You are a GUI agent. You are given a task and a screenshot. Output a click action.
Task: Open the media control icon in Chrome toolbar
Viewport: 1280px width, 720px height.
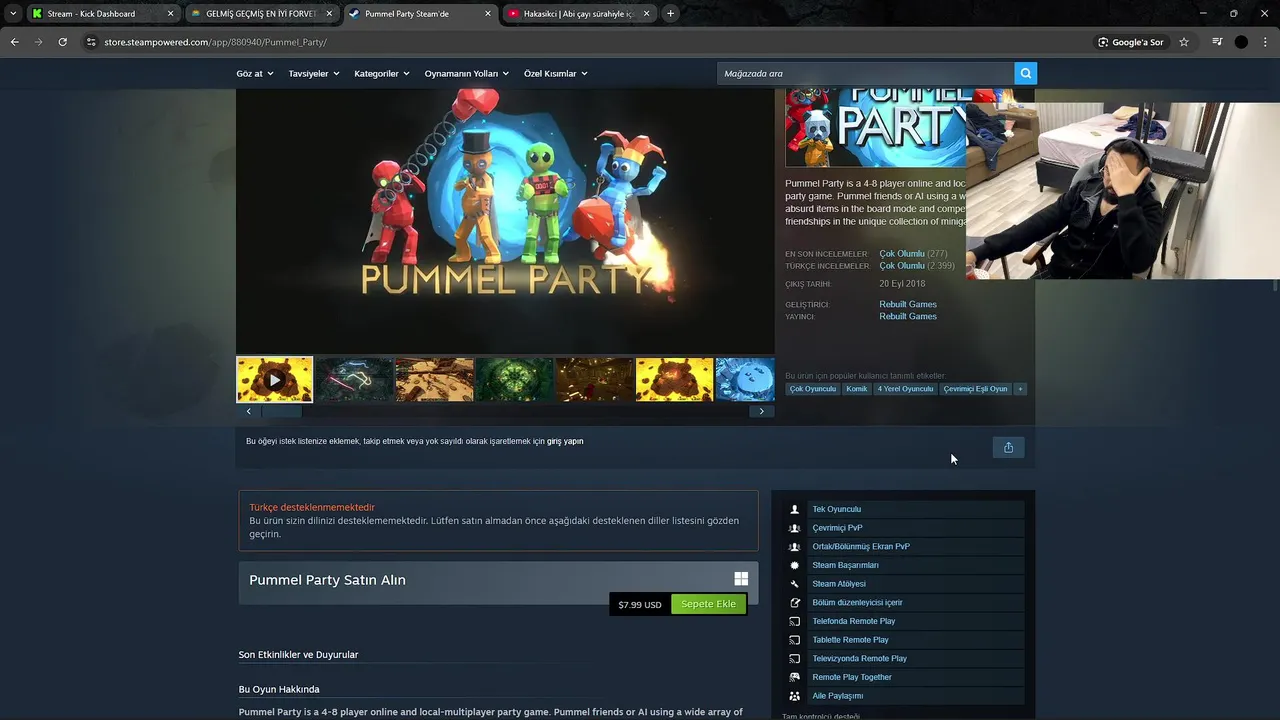[x=1217, y=42]
